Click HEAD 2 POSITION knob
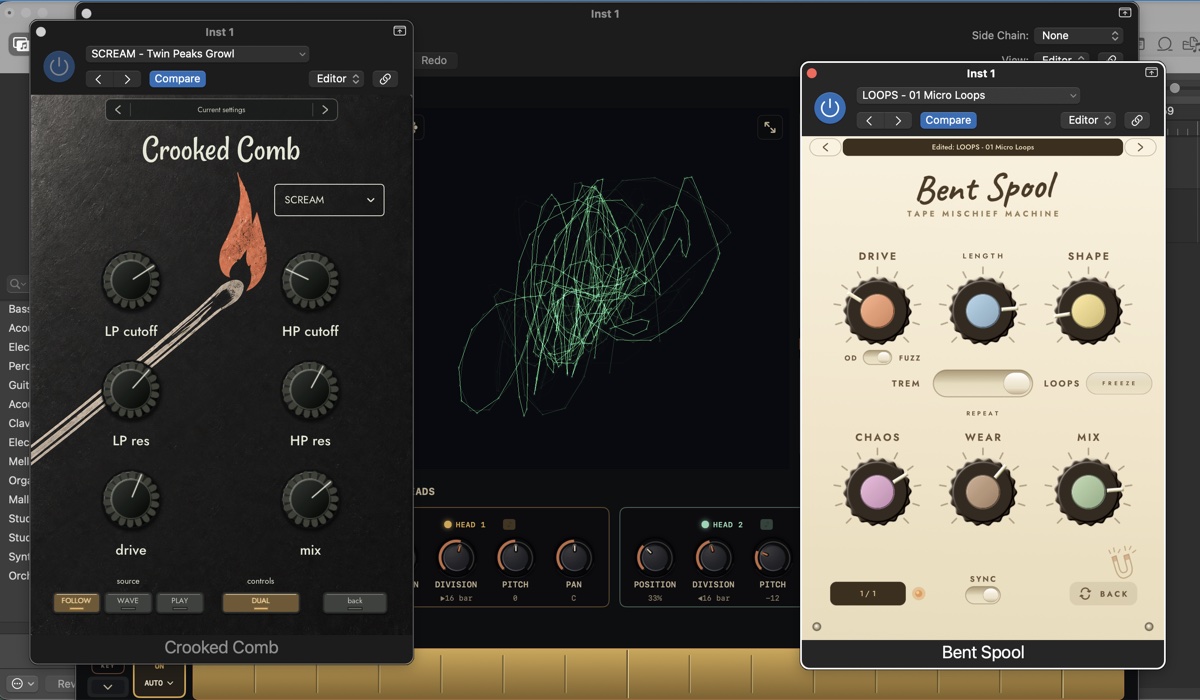 (654, 557)
